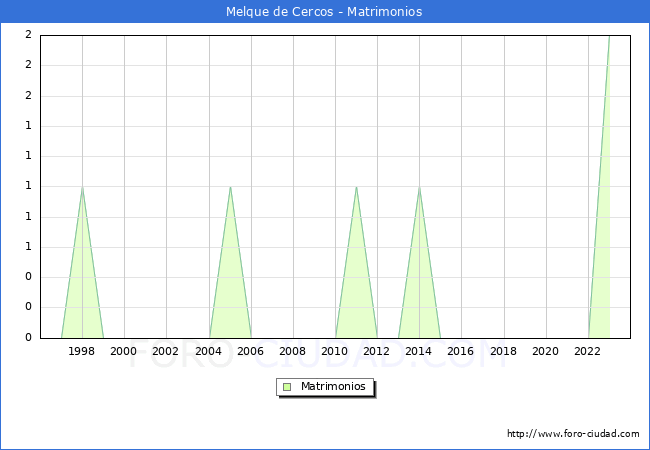Select the 2004 tick label on the x-axis
The height and width of the screenshot is (450, 650).
pyautogui.click(x=208, y=351)
